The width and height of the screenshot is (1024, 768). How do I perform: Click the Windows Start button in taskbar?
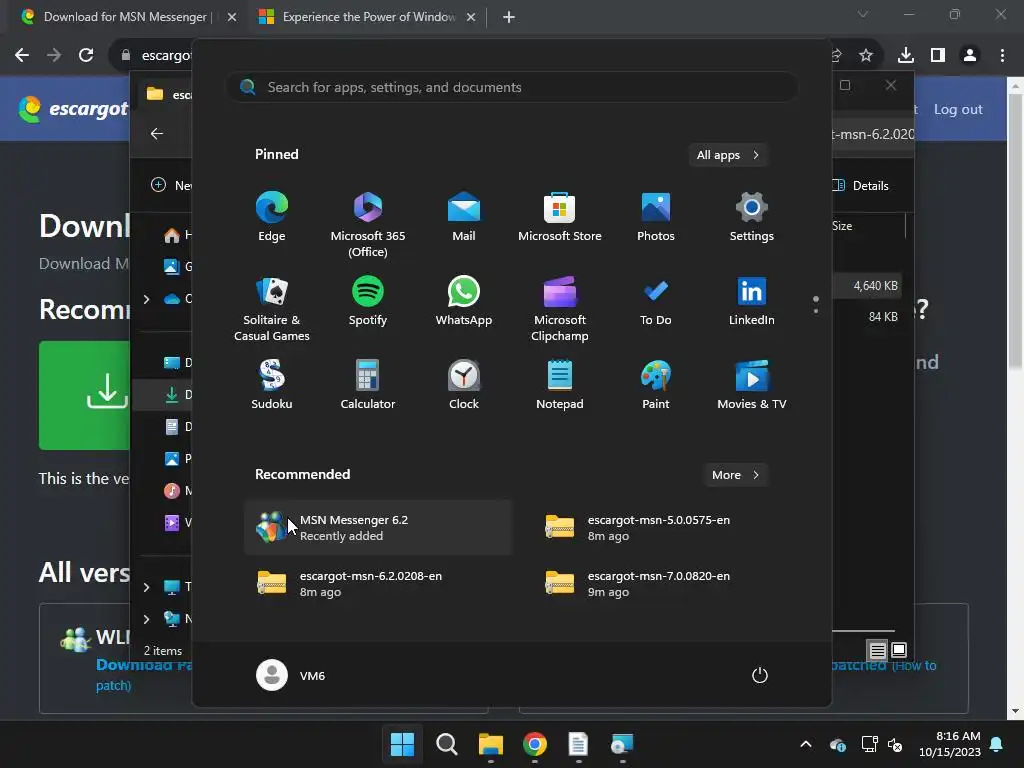pyautogui.click(x=402, y=744)
